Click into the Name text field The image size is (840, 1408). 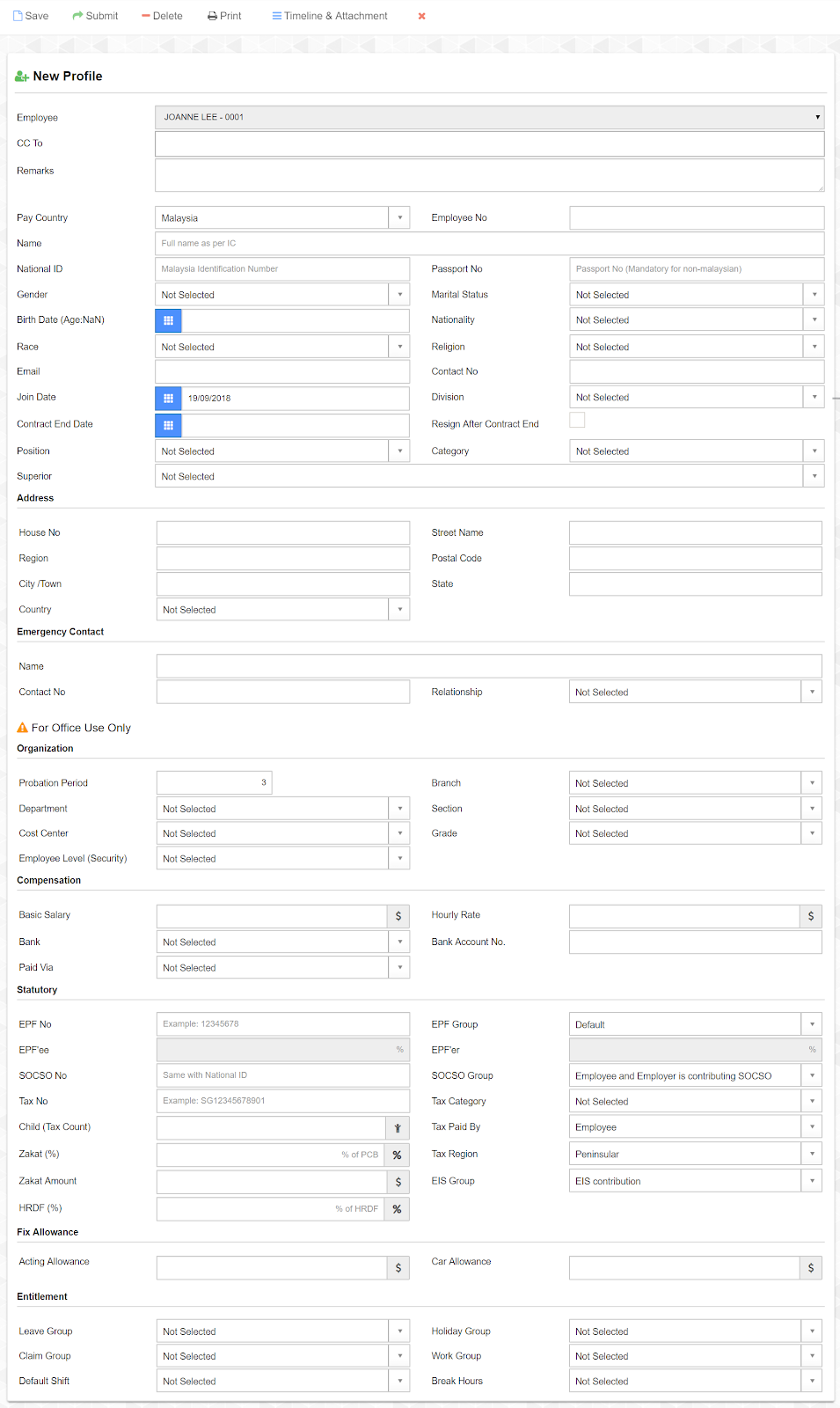point(489,244)
